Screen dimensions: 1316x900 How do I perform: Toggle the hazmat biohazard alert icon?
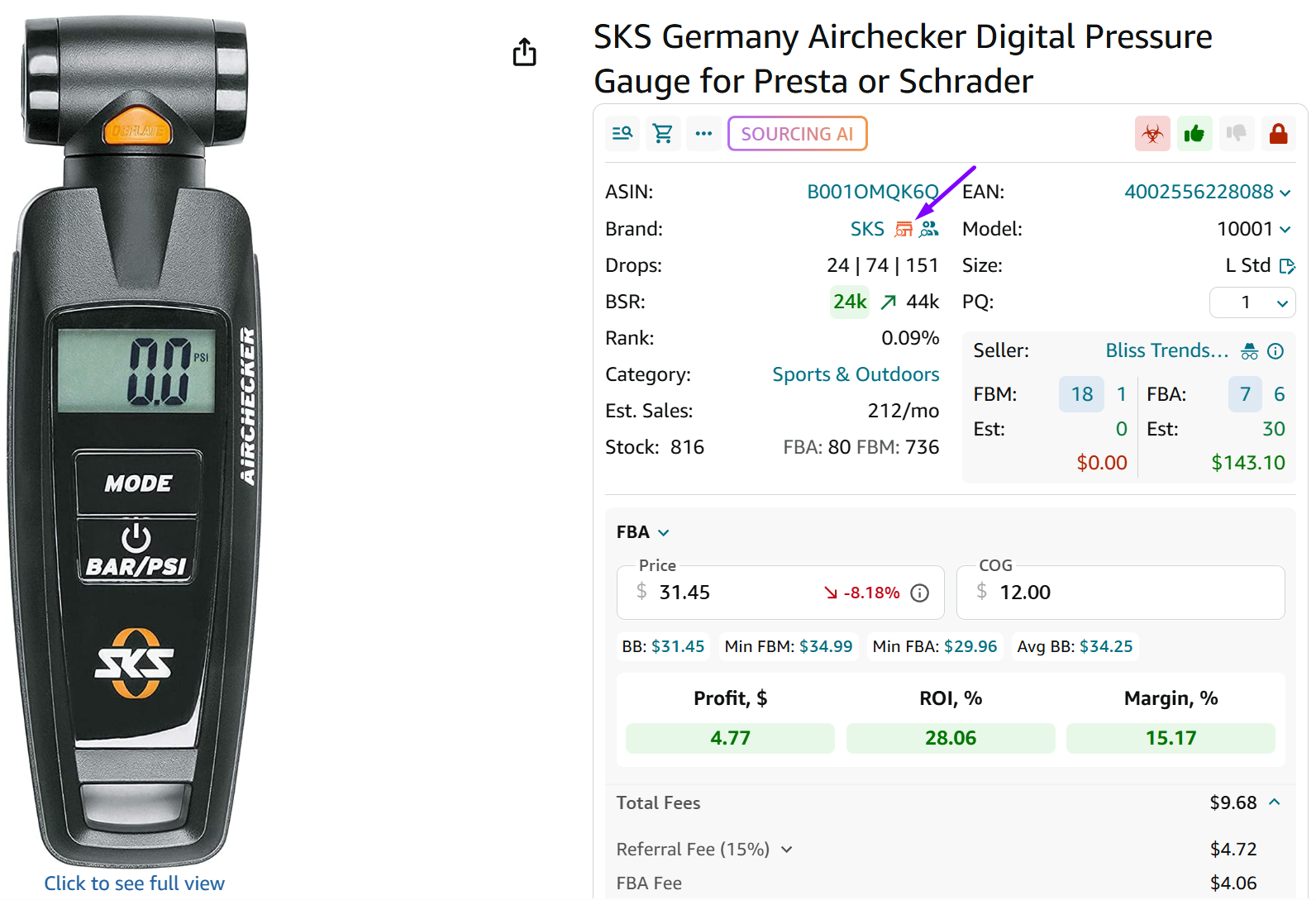tap(1152, 133)
